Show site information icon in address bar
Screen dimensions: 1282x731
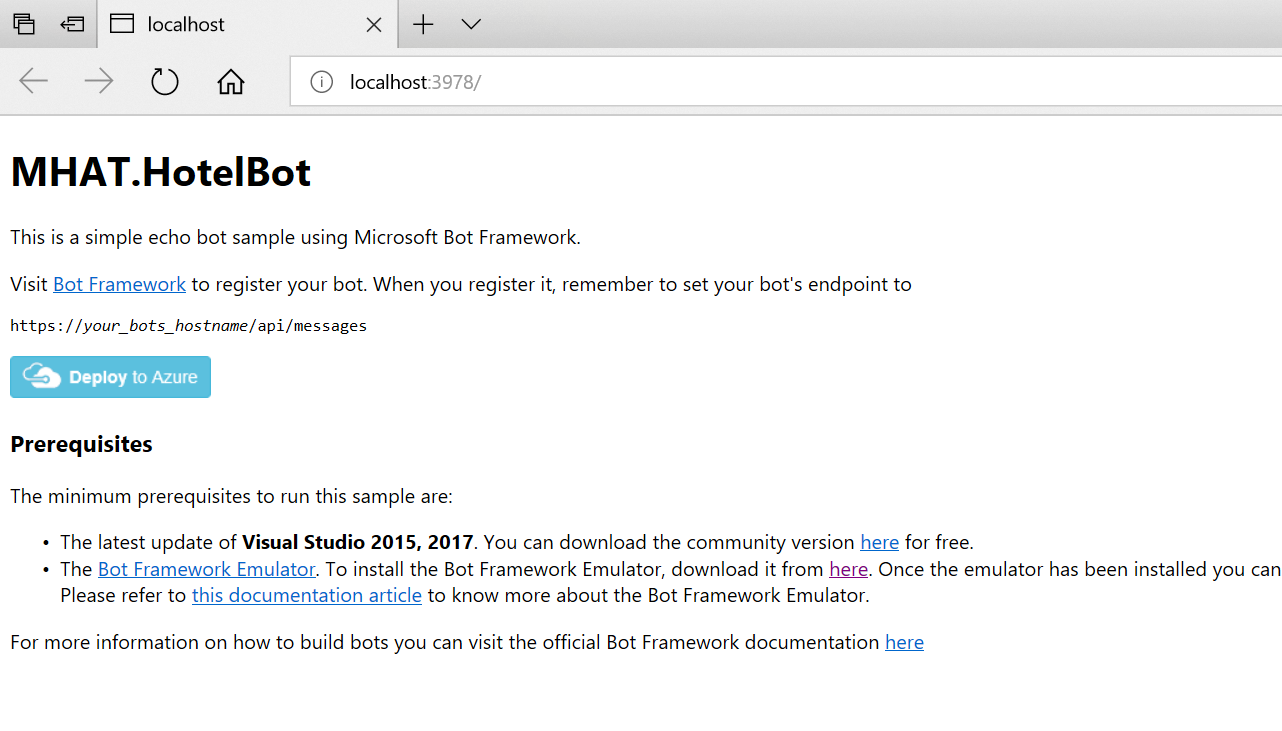click(x=321, y=82)
